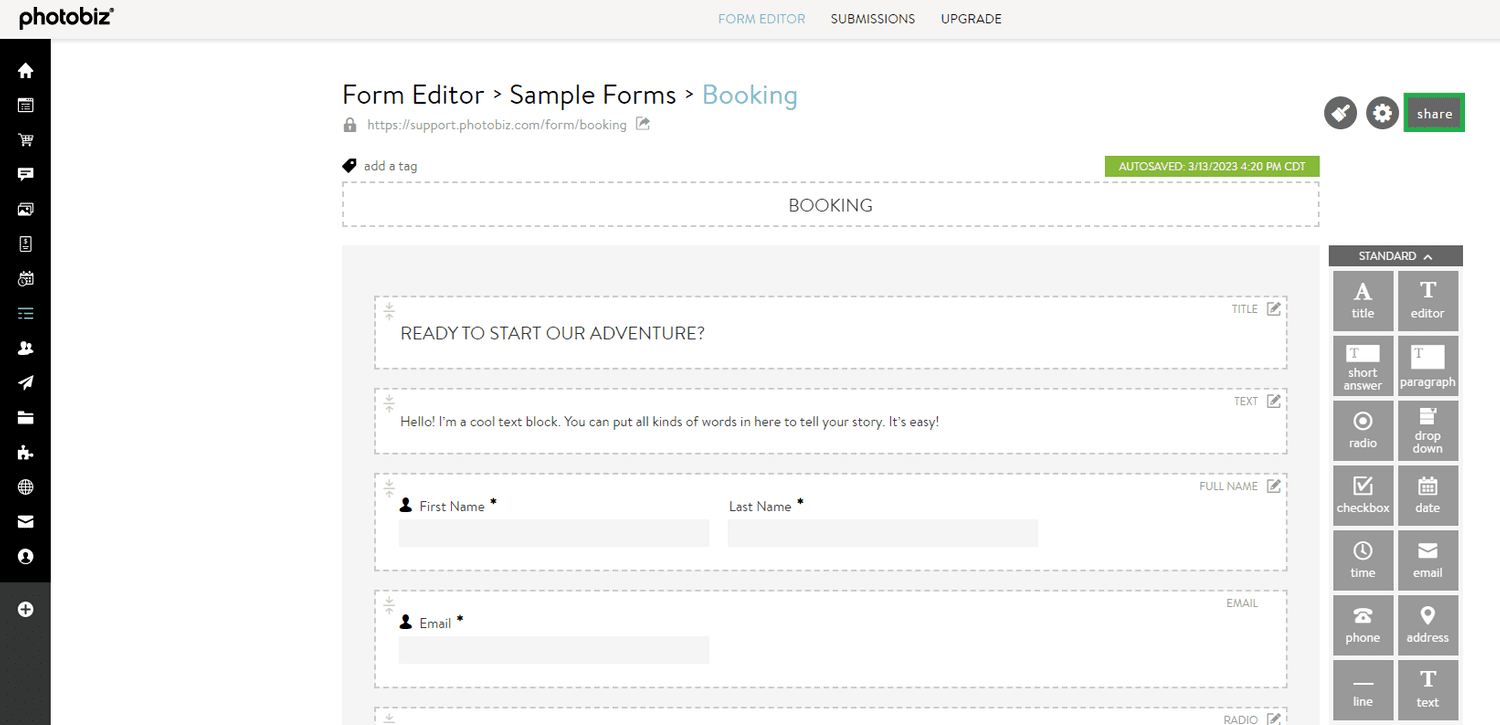Add a short answer element from the panel
This screenshot has width=1500, height=725.
tap(1363, 365)
